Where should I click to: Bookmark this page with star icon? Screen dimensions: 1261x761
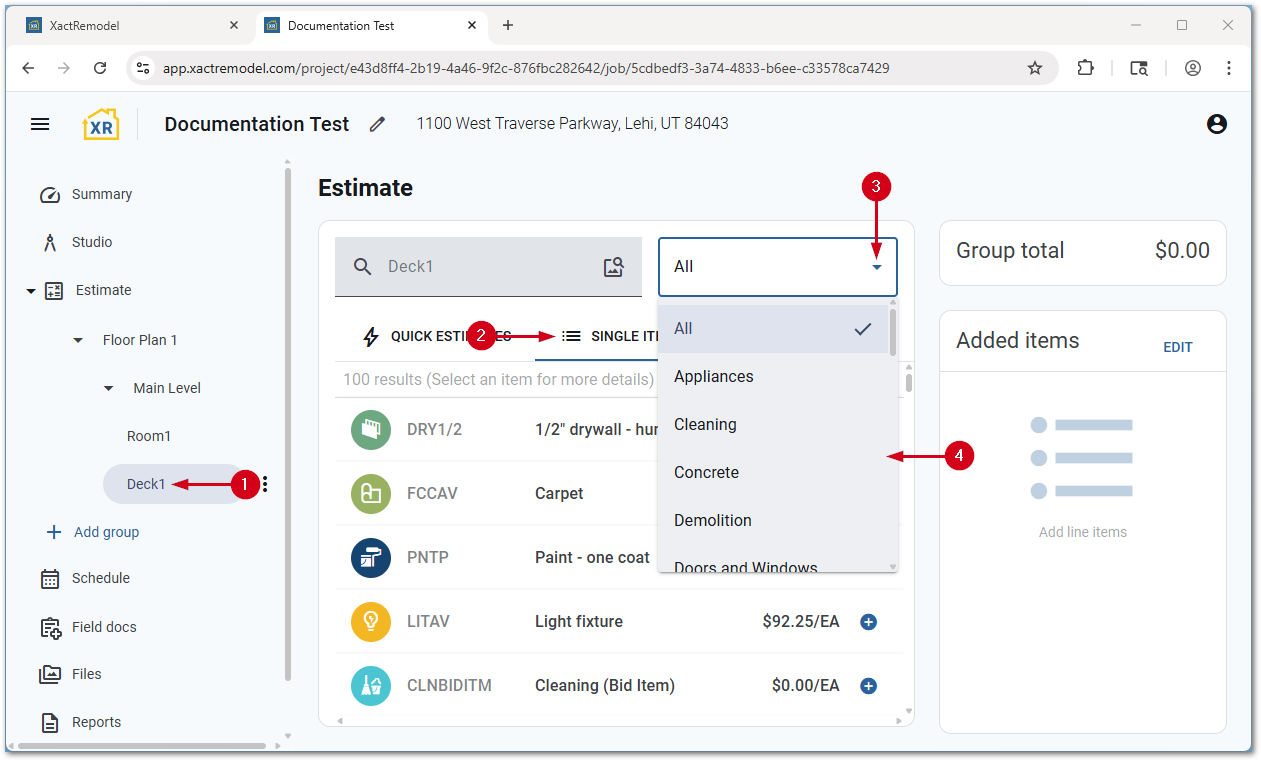1035,68
